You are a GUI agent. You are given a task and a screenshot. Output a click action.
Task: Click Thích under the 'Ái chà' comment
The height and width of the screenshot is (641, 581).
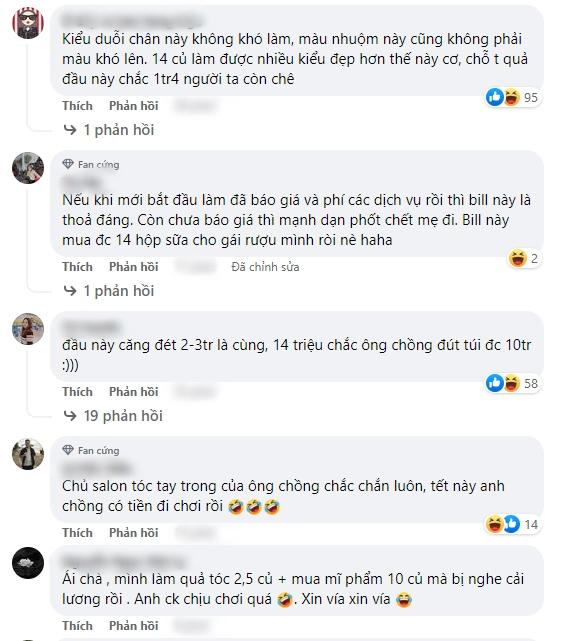[x=77, y=625]
